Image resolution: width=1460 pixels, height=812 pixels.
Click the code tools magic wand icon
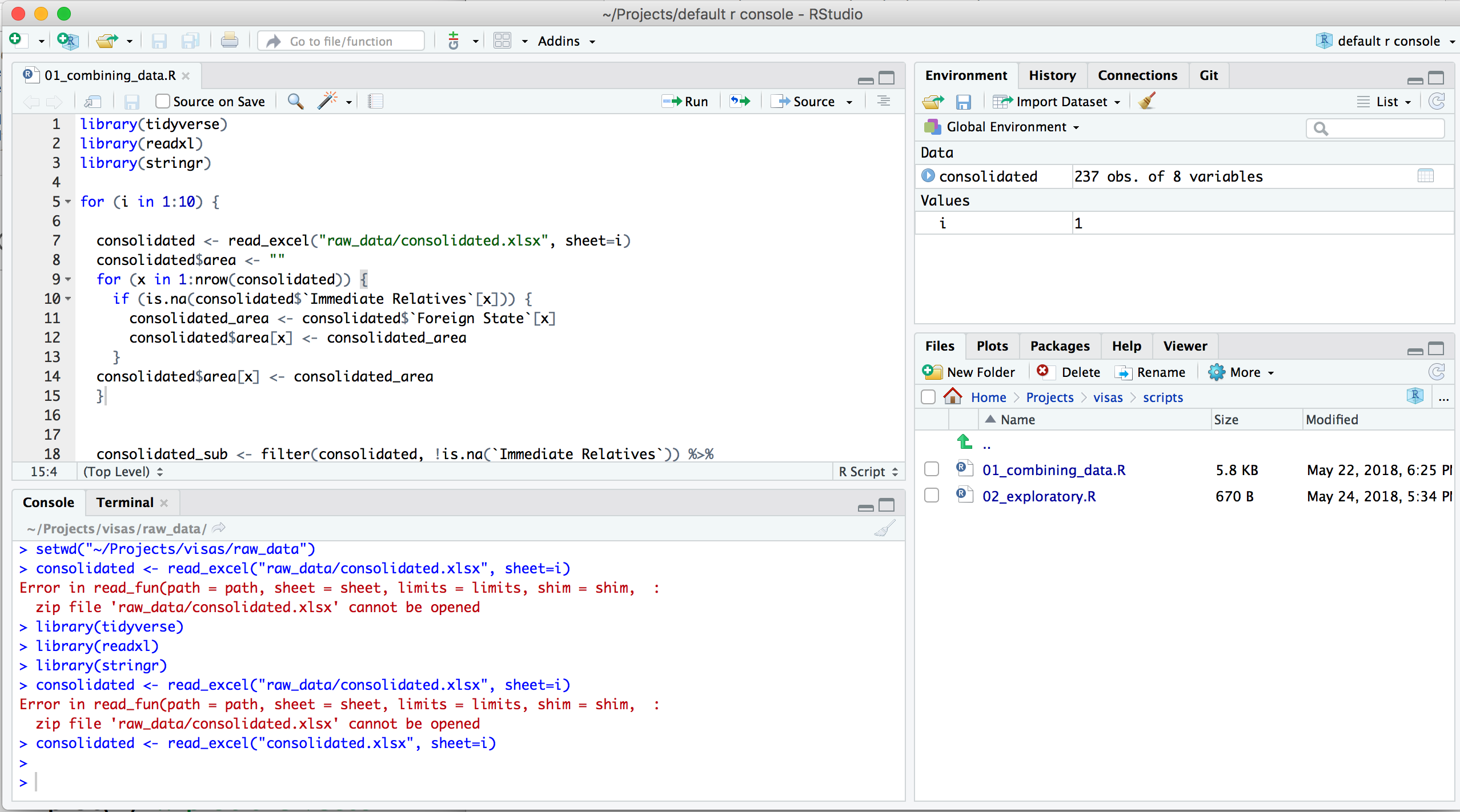coord(328,101)
